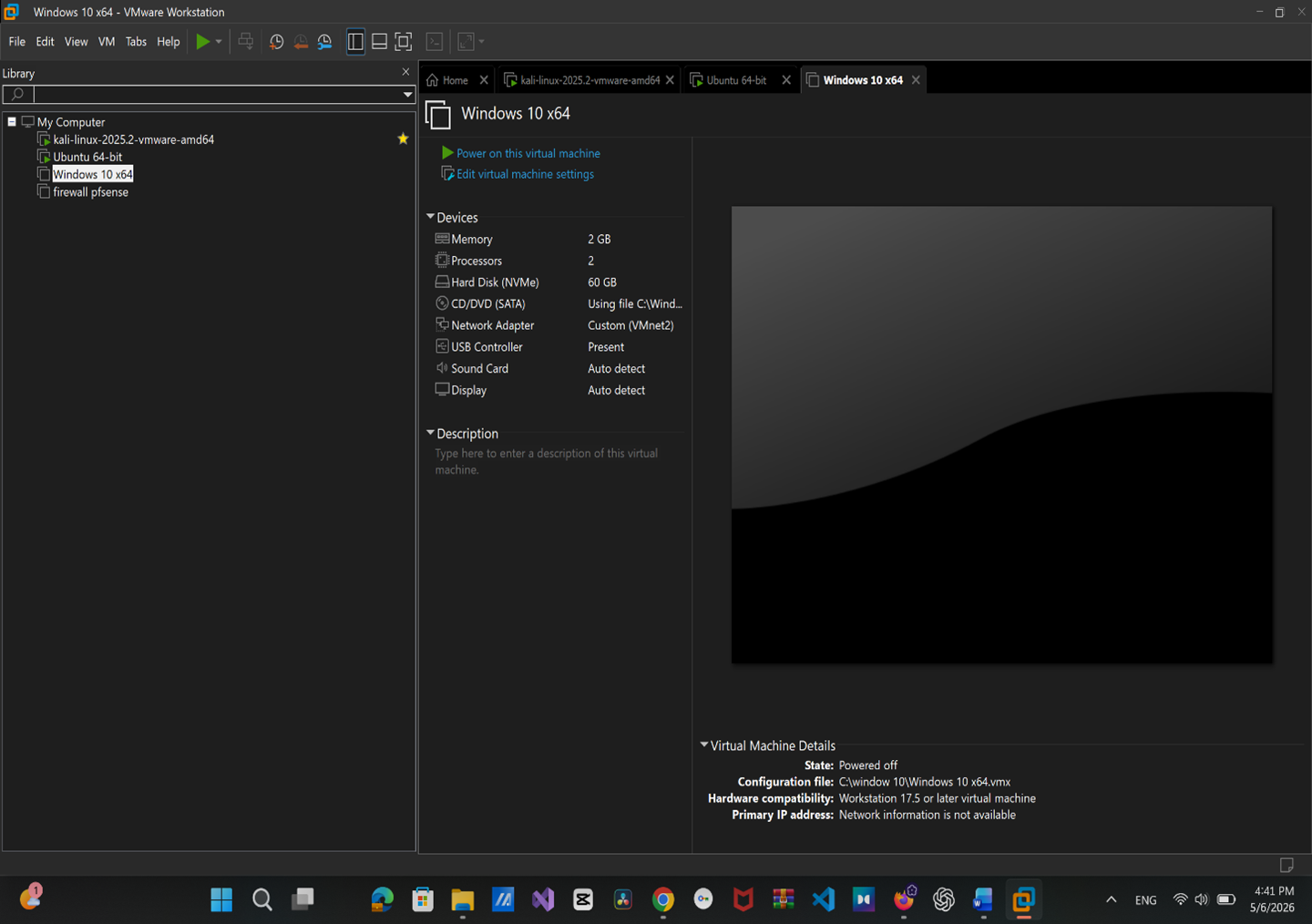Collapse the My Computer tree node

(x=12, y=121)
